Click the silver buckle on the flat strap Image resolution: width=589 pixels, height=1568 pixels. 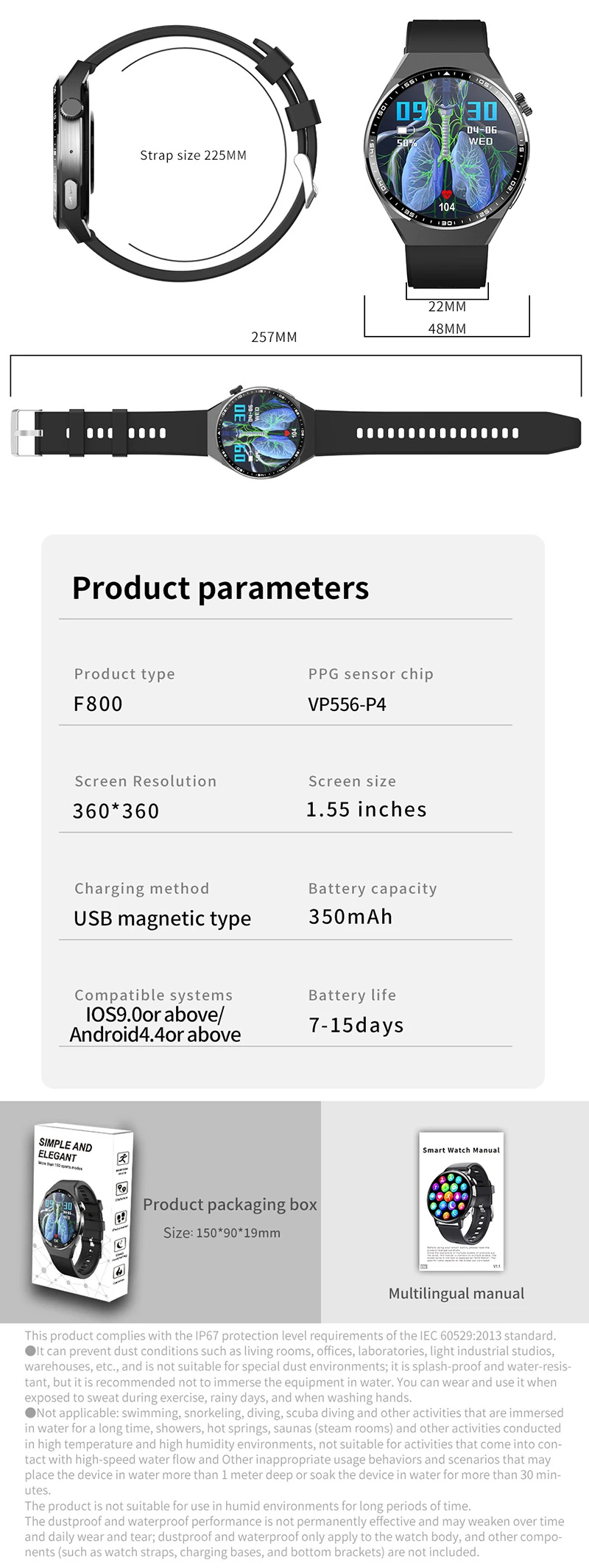click(24, 433)
